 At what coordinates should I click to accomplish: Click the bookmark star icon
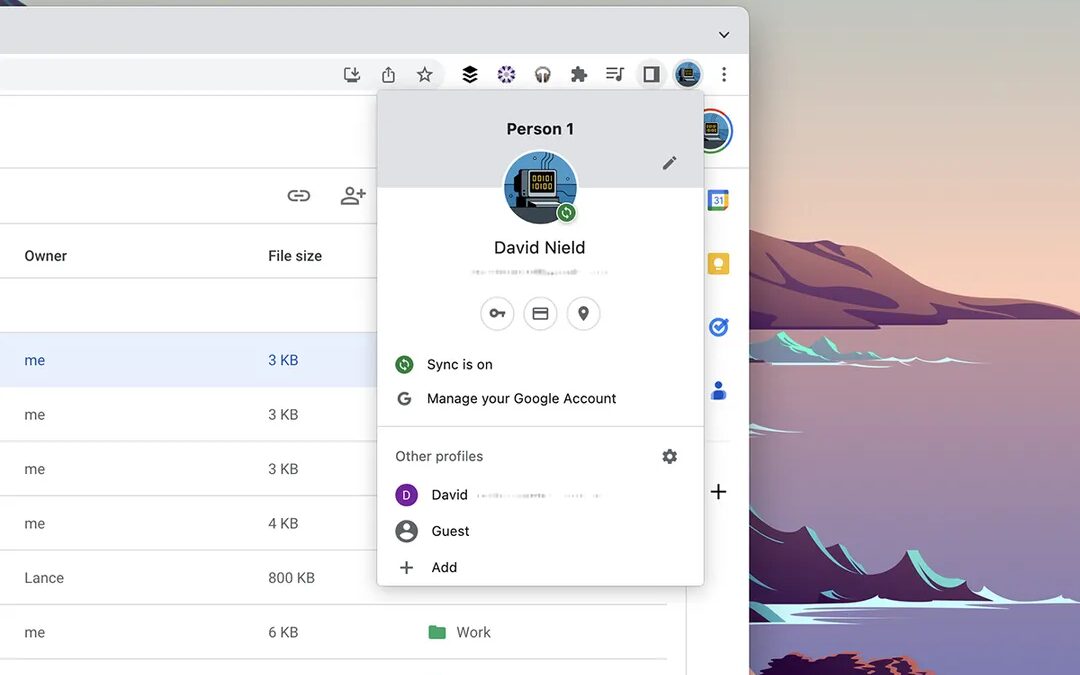425,74
